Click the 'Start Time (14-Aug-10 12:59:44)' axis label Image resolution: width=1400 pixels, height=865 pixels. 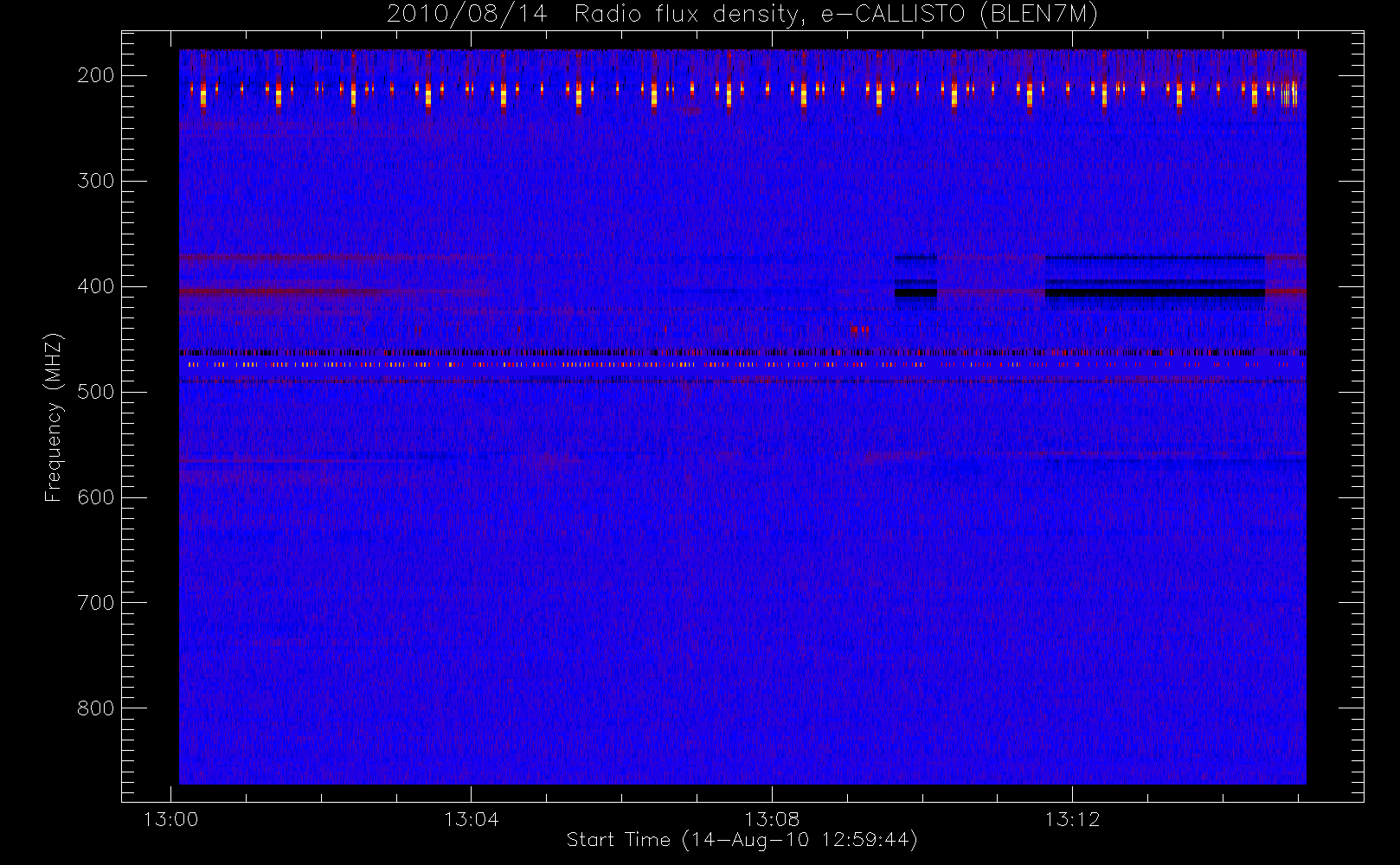(742, 840)
